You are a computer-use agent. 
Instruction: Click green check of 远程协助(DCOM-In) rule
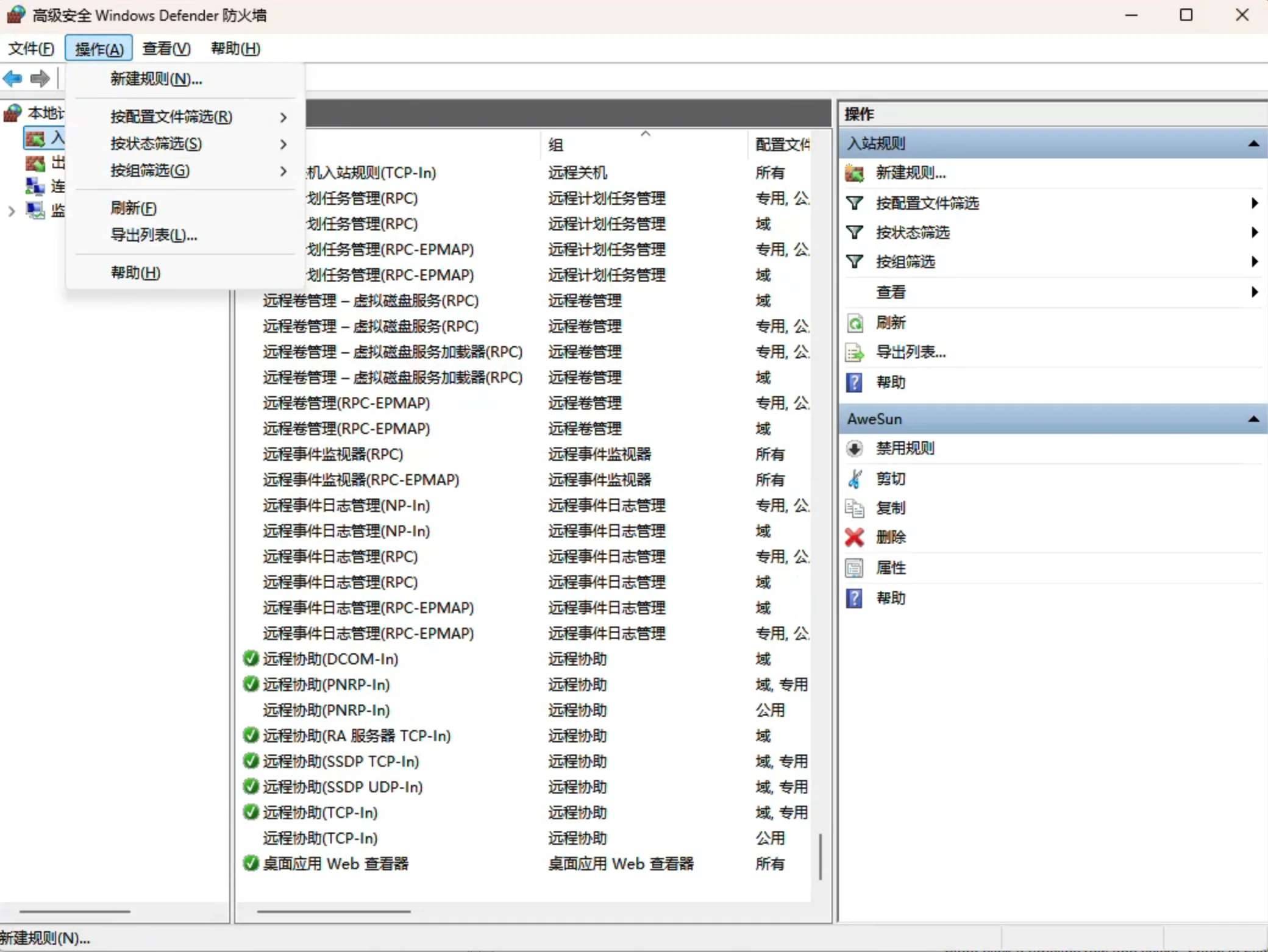251,659
